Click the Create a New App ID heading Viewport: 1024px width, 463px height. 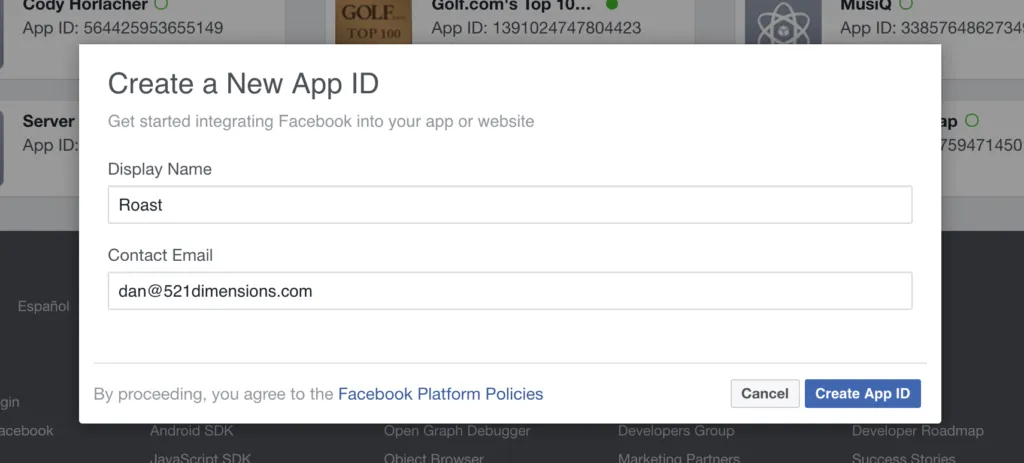[243, 84]
